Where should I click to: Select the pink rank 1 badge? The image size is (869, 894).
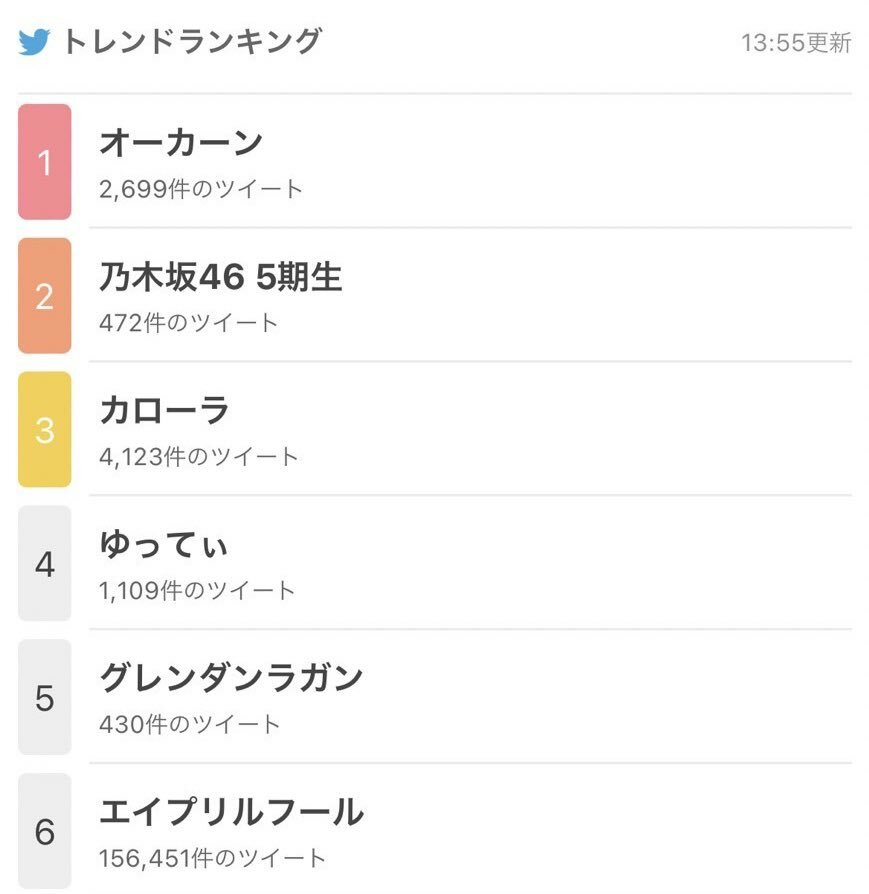coord(44,162)
